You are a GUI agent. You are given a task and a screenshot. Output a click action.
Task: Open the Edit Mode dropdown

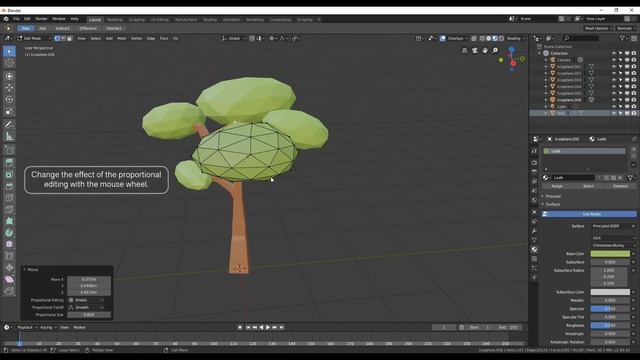(x=34, y=38)
